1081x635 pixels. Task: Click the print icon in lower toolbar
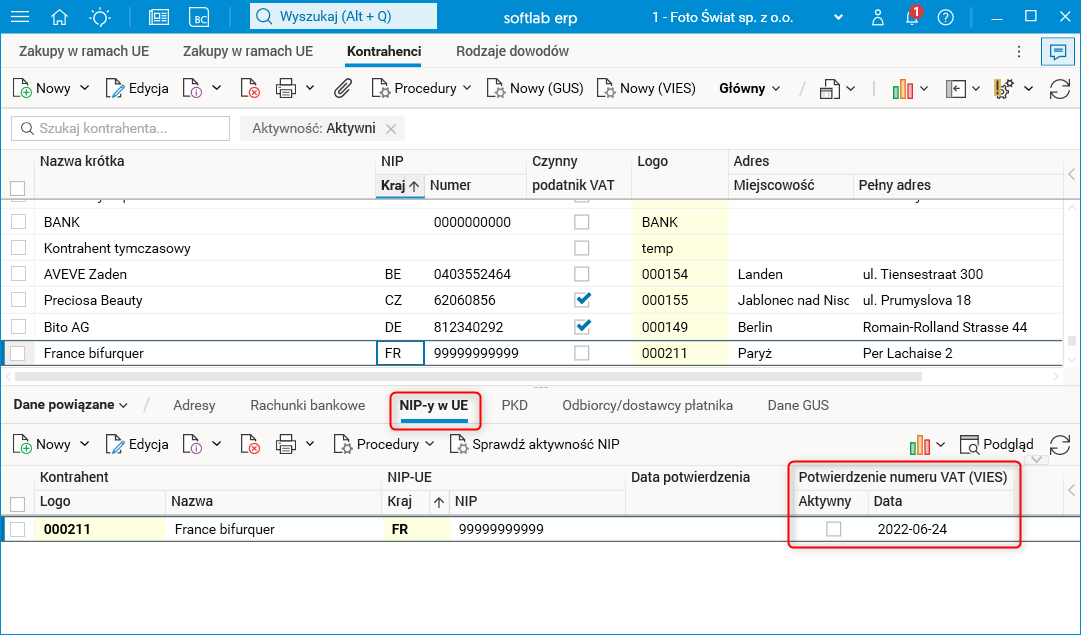pos(286,444)
